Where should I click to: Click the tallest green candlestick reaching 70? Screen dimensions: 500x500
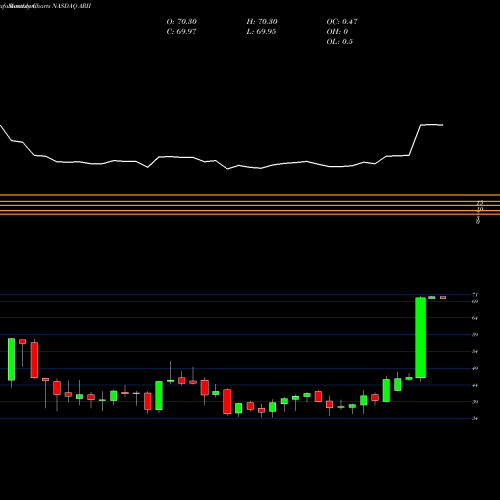pos(420,338)
